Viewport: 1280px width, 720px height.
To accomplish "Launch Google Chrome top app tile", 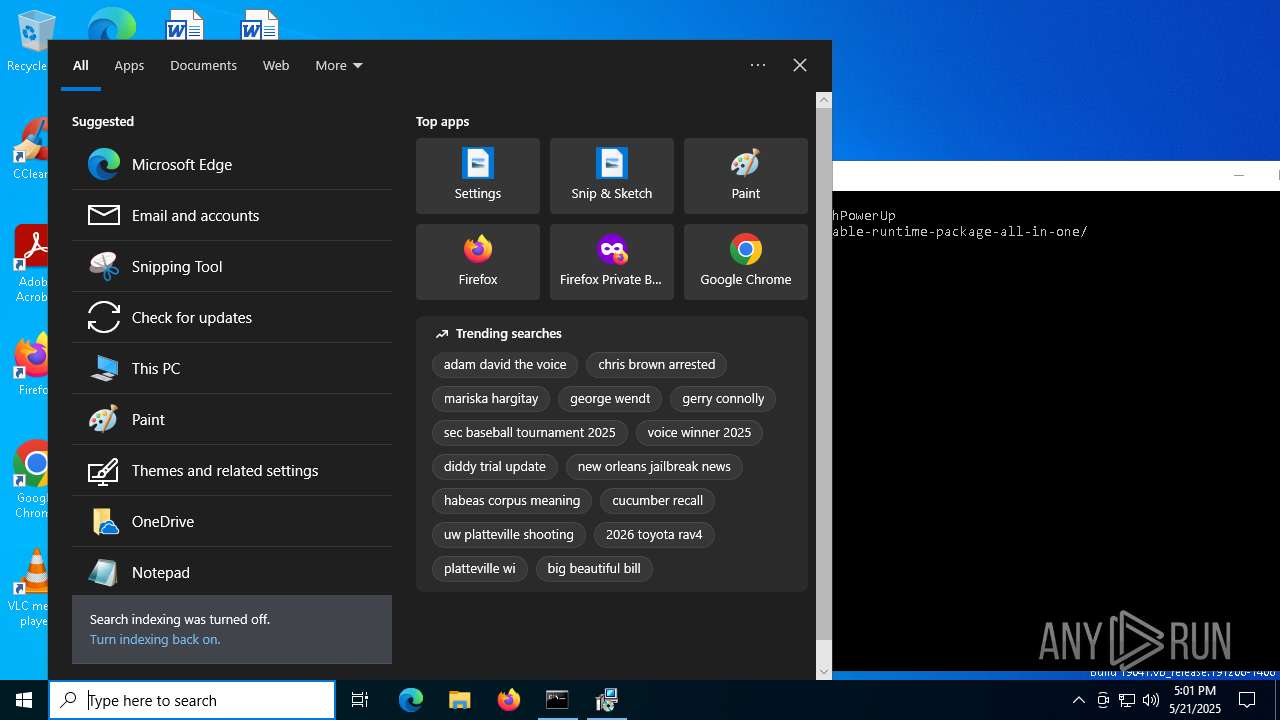I will (x=746, y=262).
